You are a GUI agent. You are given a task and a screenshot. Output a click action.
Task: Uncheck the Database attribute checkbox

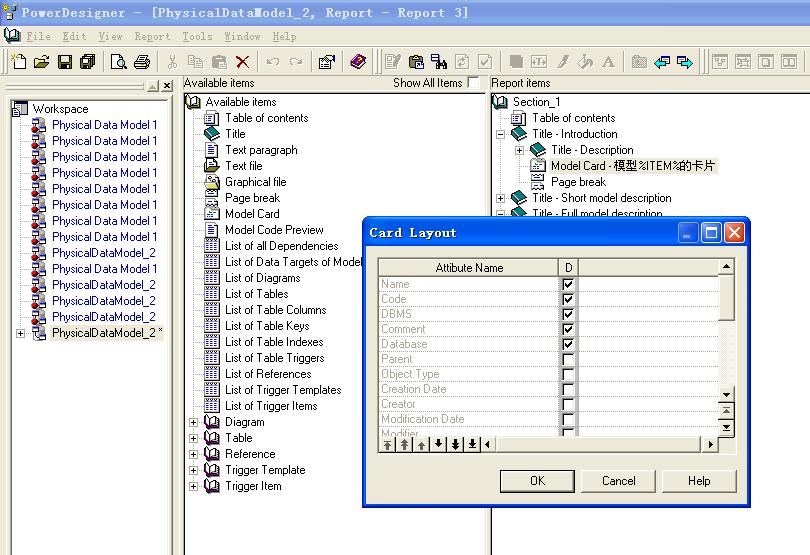pos(568,344)
